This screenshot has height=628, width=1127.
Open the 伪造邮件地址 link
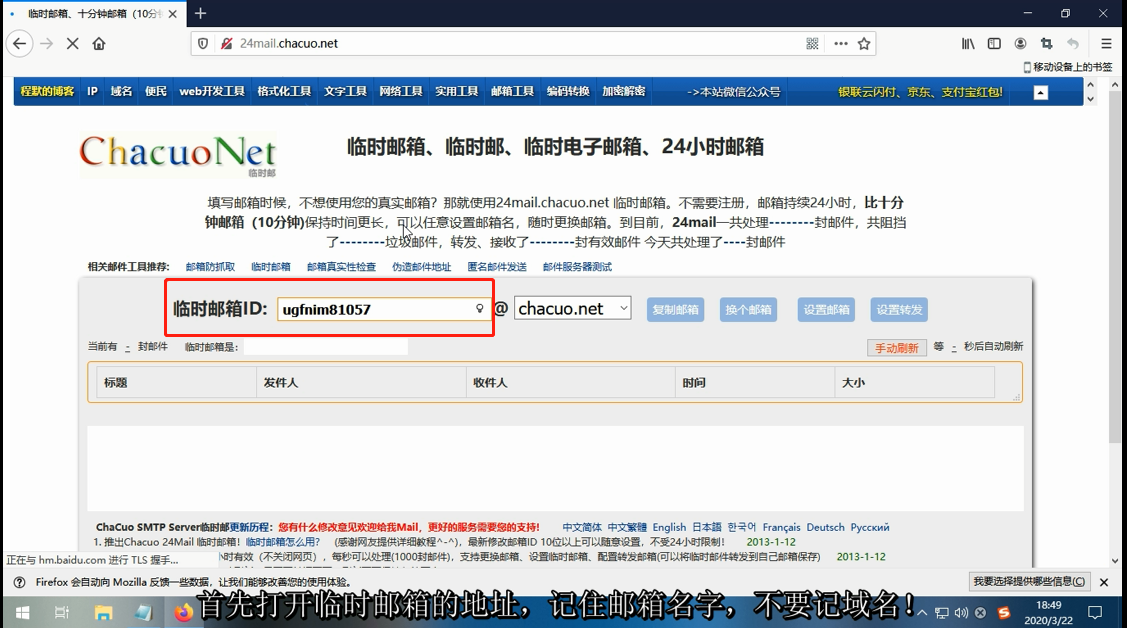(421, 267)
